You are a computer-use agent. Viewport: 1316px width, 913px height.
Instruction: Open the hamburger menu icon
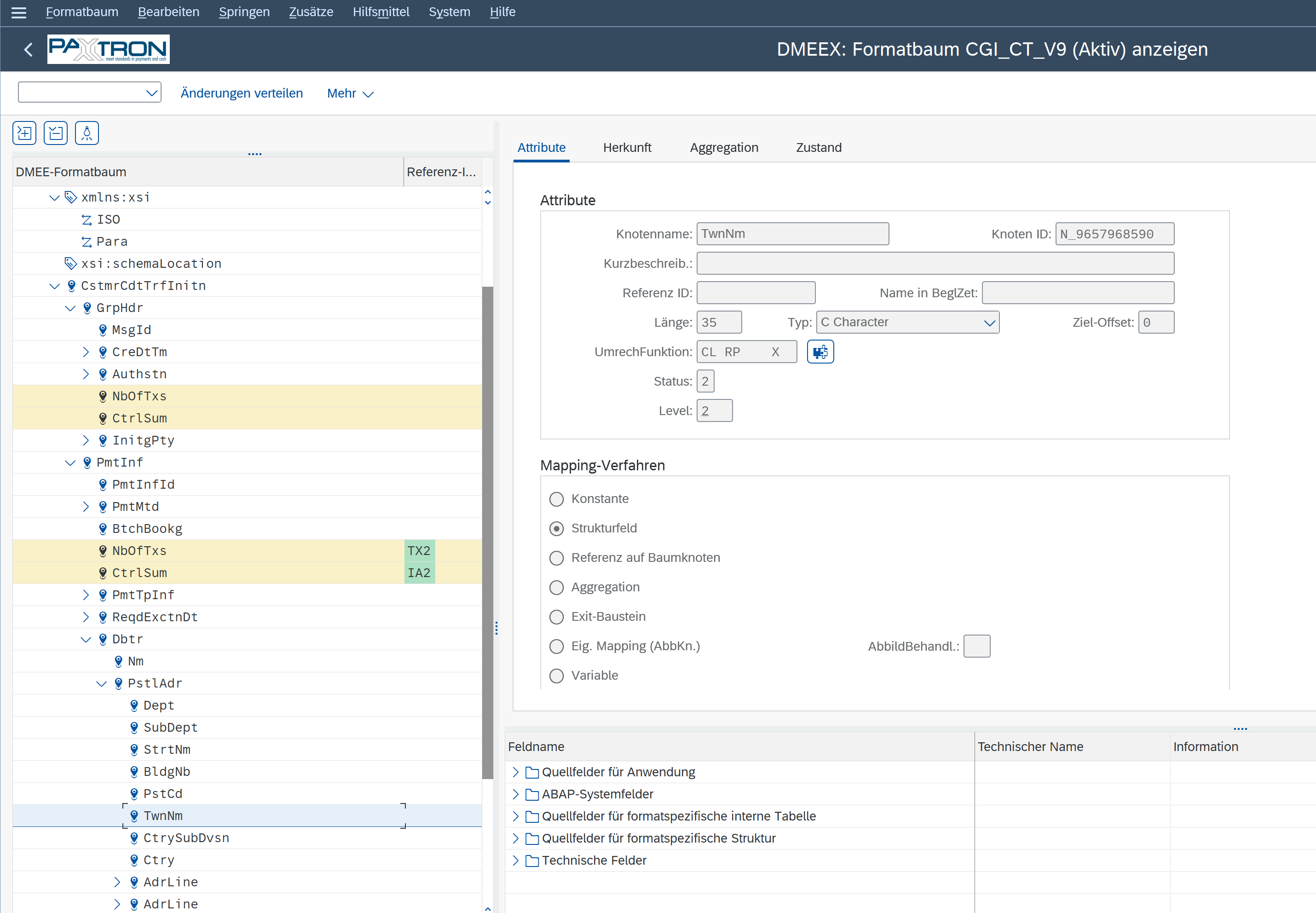(19, 12)
